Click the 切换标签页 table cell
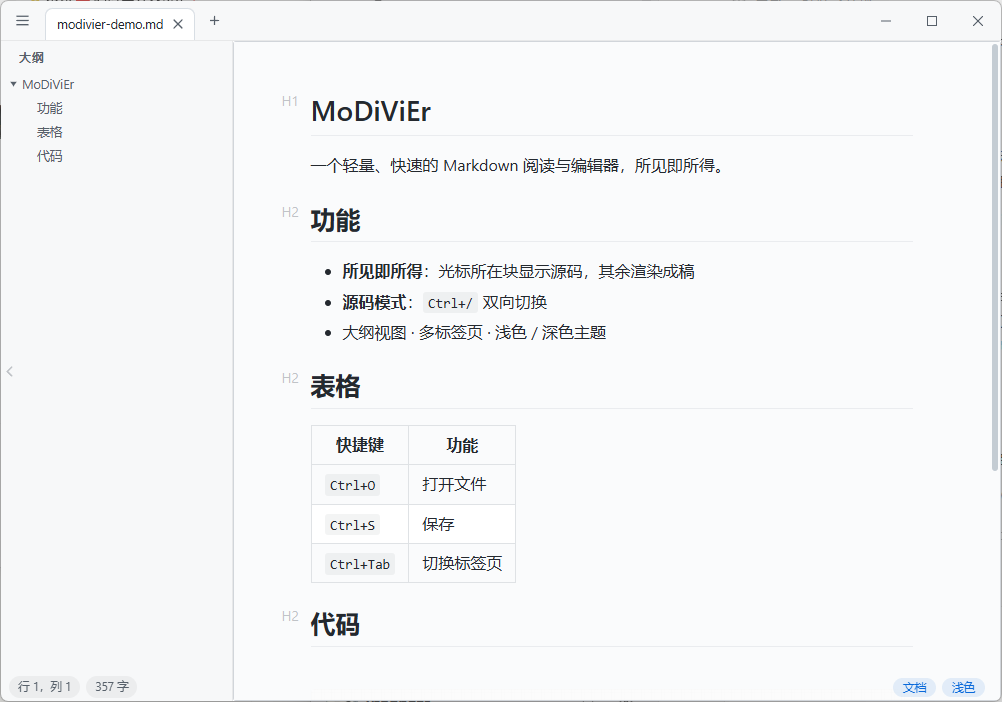 pyautogui.click(x=462, y=563)
